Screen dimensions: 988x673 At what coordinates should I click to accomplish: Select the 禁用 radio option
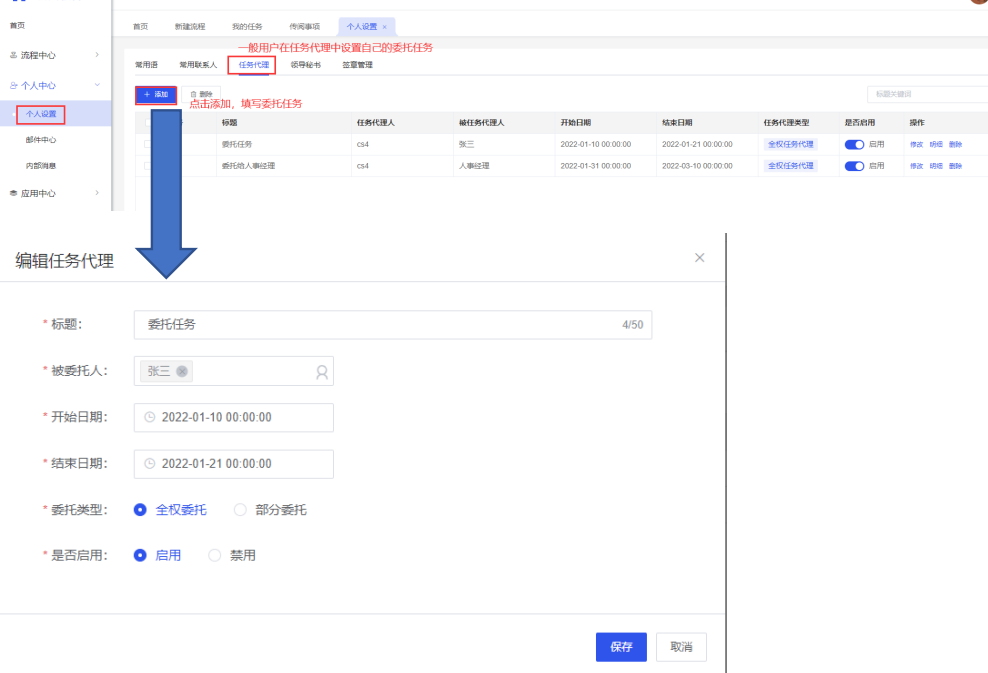click(x=215, y=555)
